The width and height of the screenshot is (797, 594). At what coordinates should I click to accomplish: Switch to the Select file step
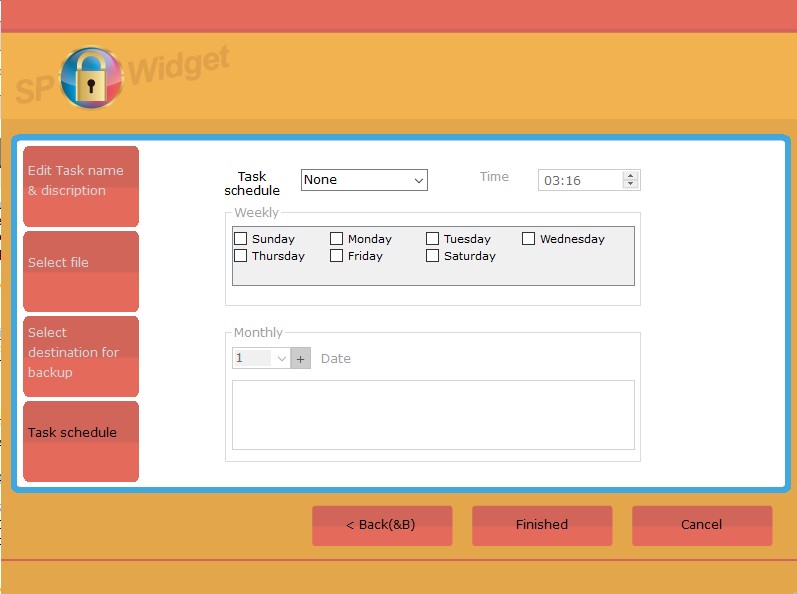(81, 271)
